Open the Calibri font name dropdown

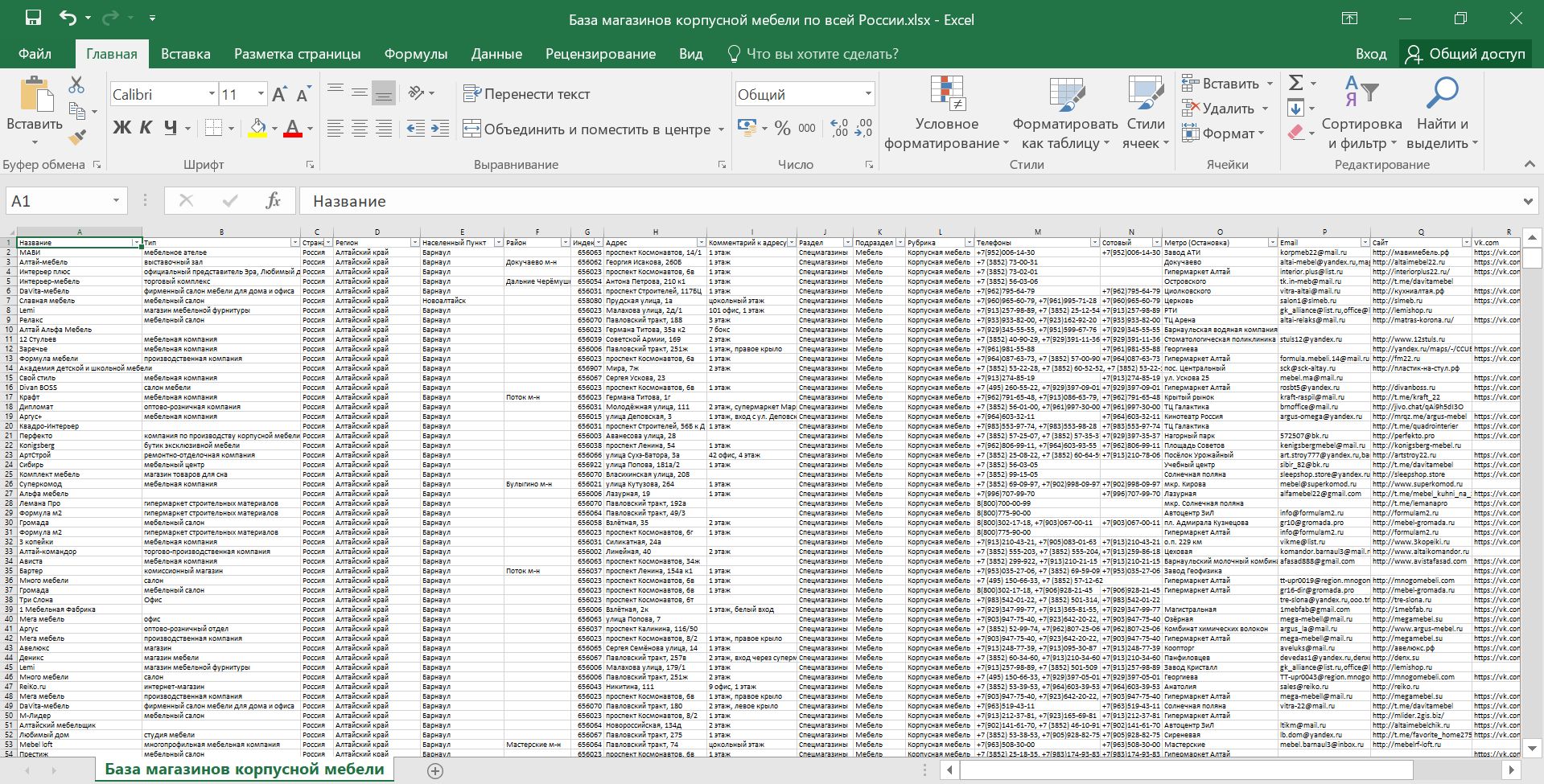(x=212, y=95)
